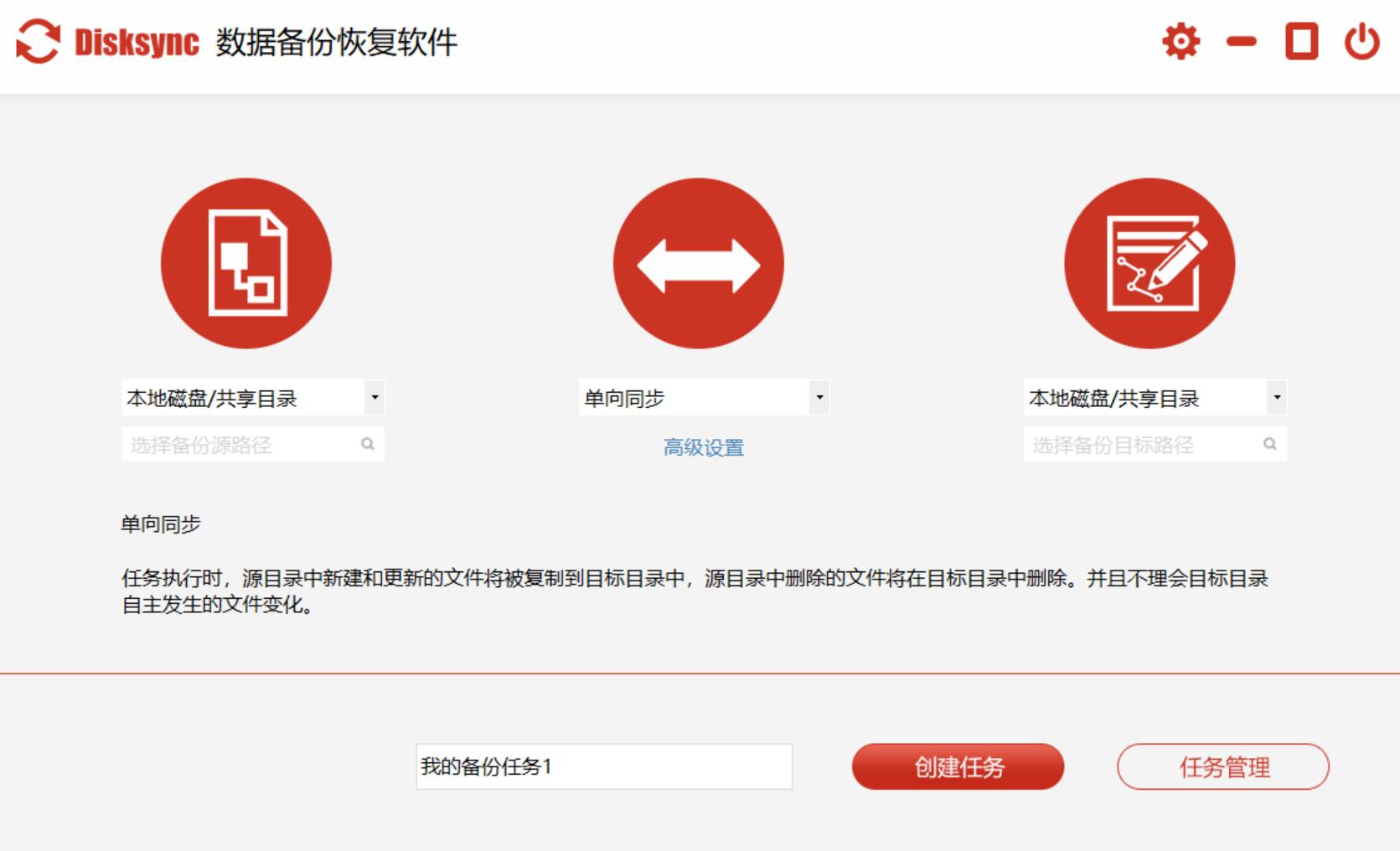Click the magnifier in the backup source field
The image size is (1400, 851).
(369, 443)
